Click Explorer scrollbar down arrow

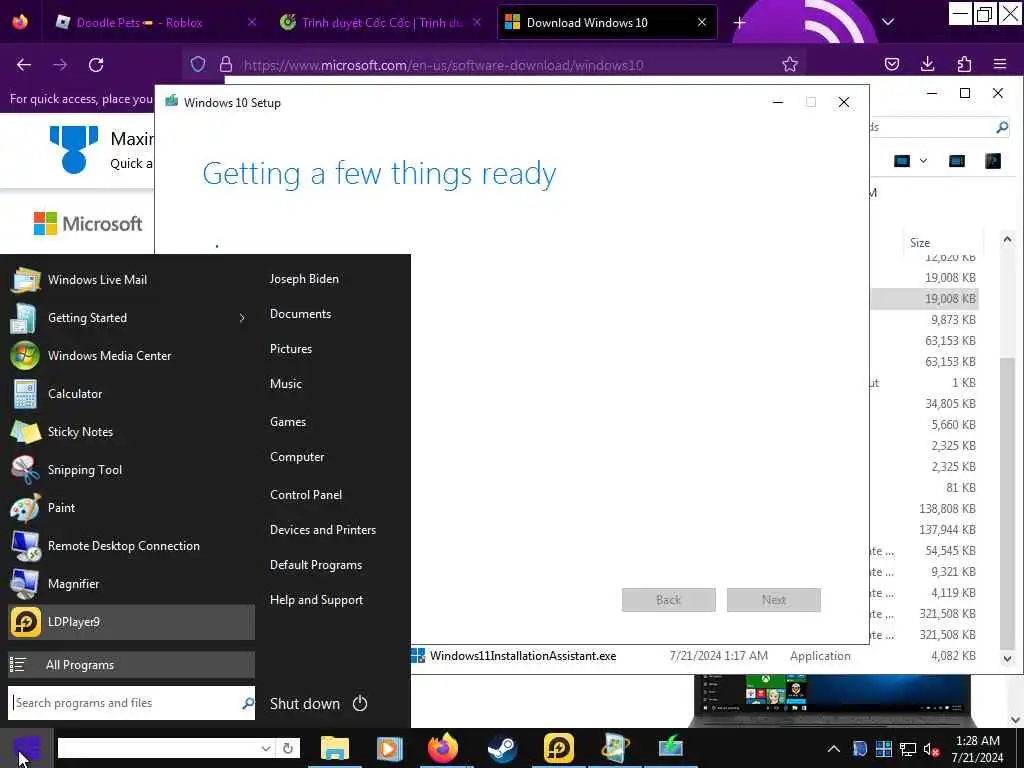(x=1008, y=658)
